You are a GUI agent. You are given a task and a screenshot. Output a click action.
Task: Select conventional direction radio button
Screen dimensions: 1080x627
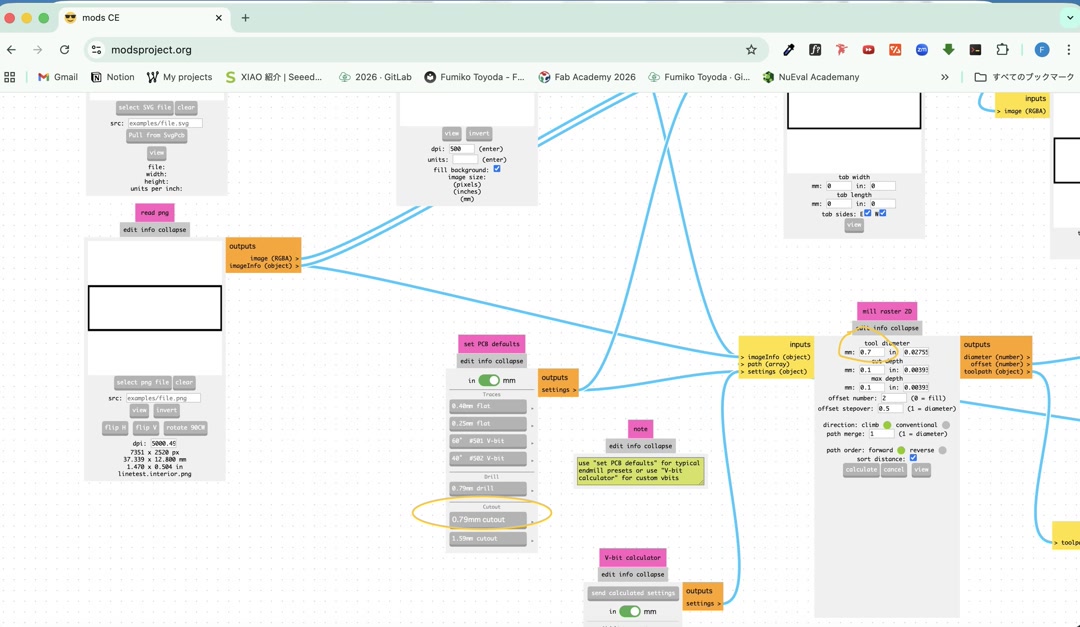[946, 425]
